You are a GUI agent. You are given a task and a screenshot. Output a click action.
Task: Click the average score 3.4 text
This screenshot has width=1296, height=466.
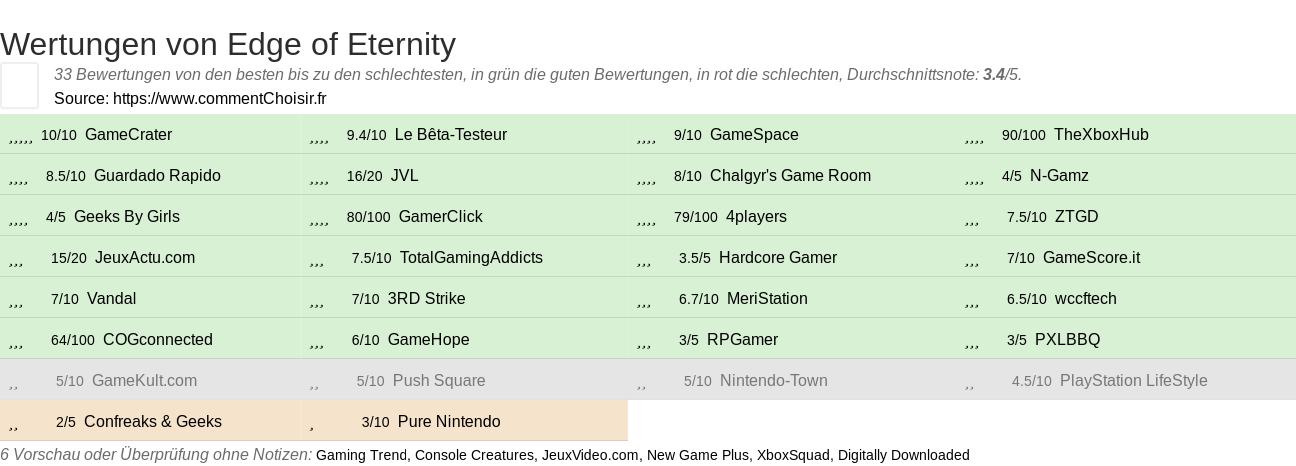993,75
